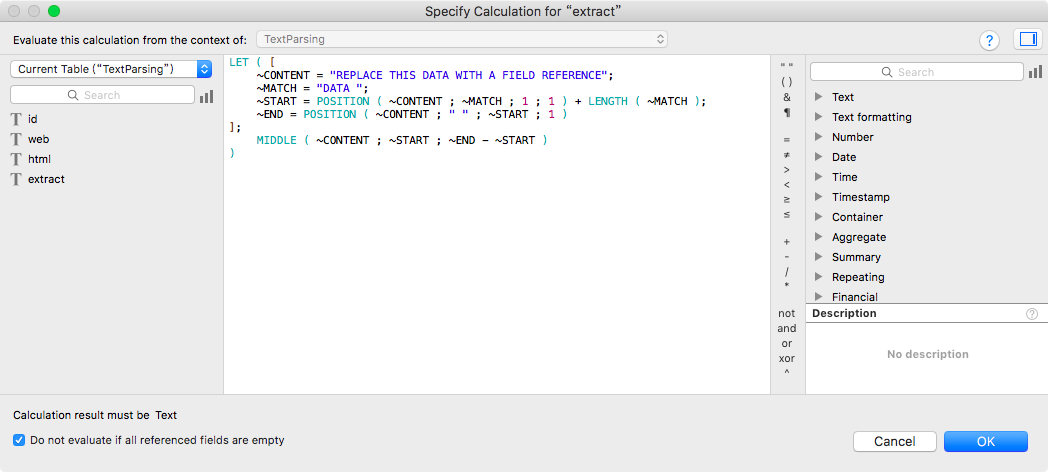Expand the Date function category
1048x472 pixels.
pos(818,157)
